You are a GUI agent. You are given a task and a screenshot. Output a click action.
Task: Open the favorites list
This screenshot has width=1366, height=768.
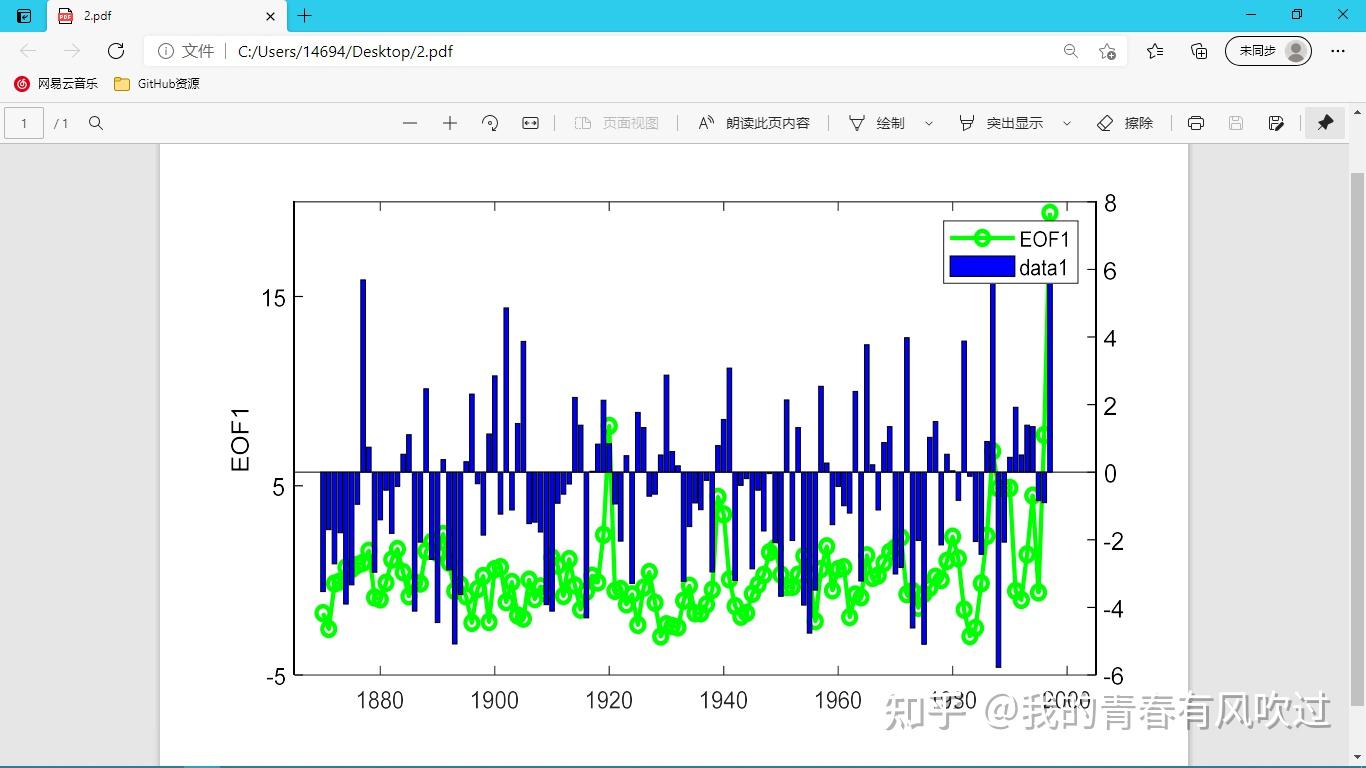pyautogui.click(x=1155, y=51)
